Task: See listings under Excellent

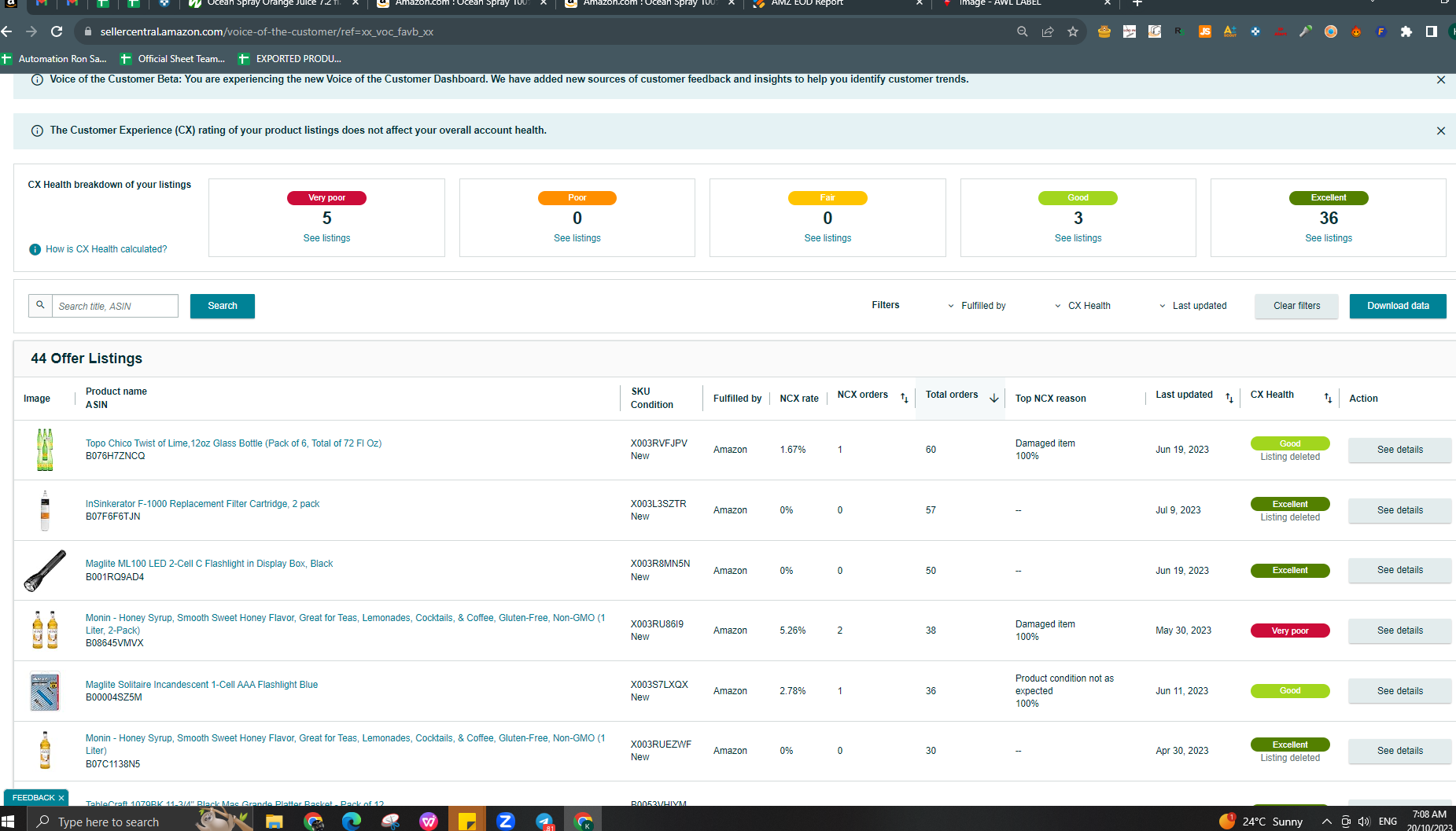Action: 1329,238
